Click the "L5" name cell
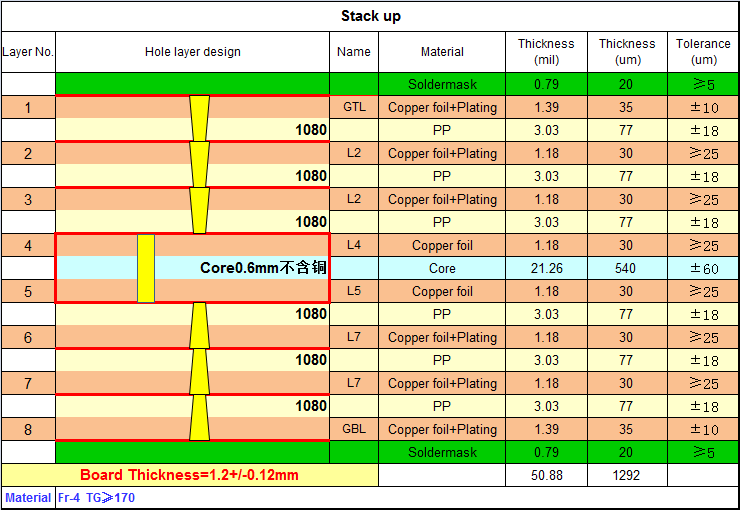 pyautogui.click(x=354, y=291)
